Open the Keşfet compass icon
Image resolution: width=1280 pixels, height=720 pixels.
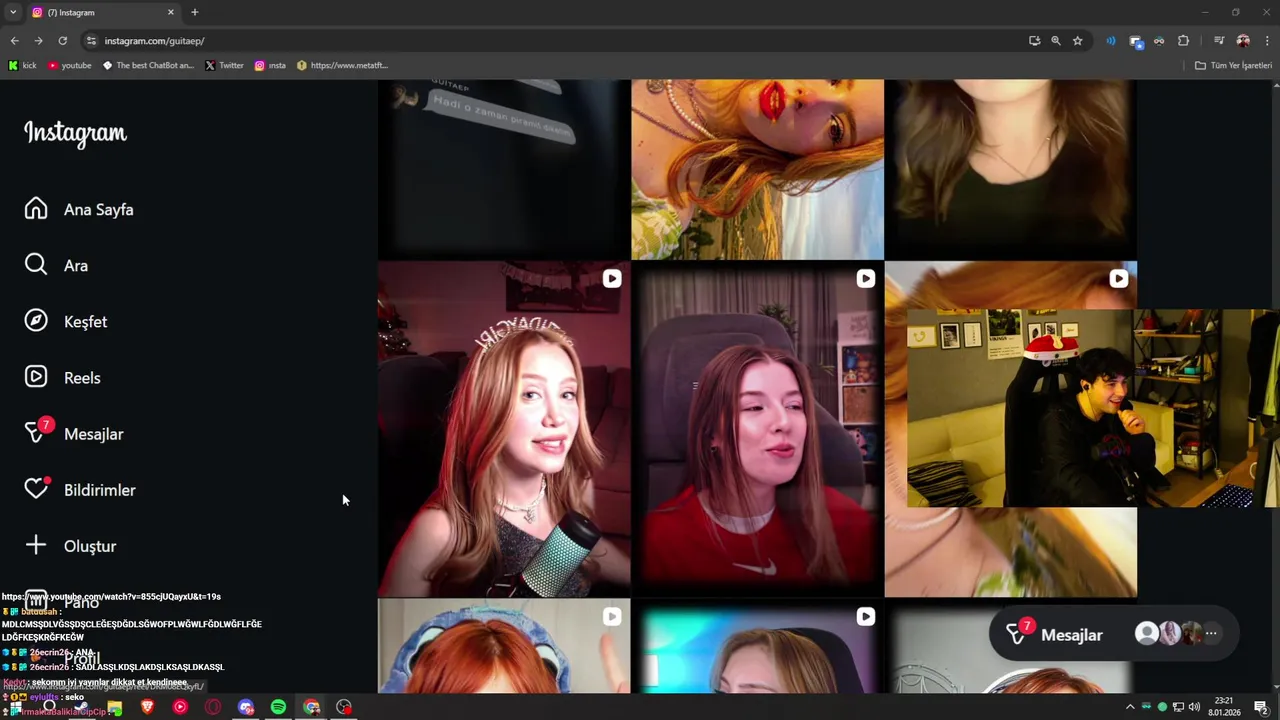coord(36,321)
